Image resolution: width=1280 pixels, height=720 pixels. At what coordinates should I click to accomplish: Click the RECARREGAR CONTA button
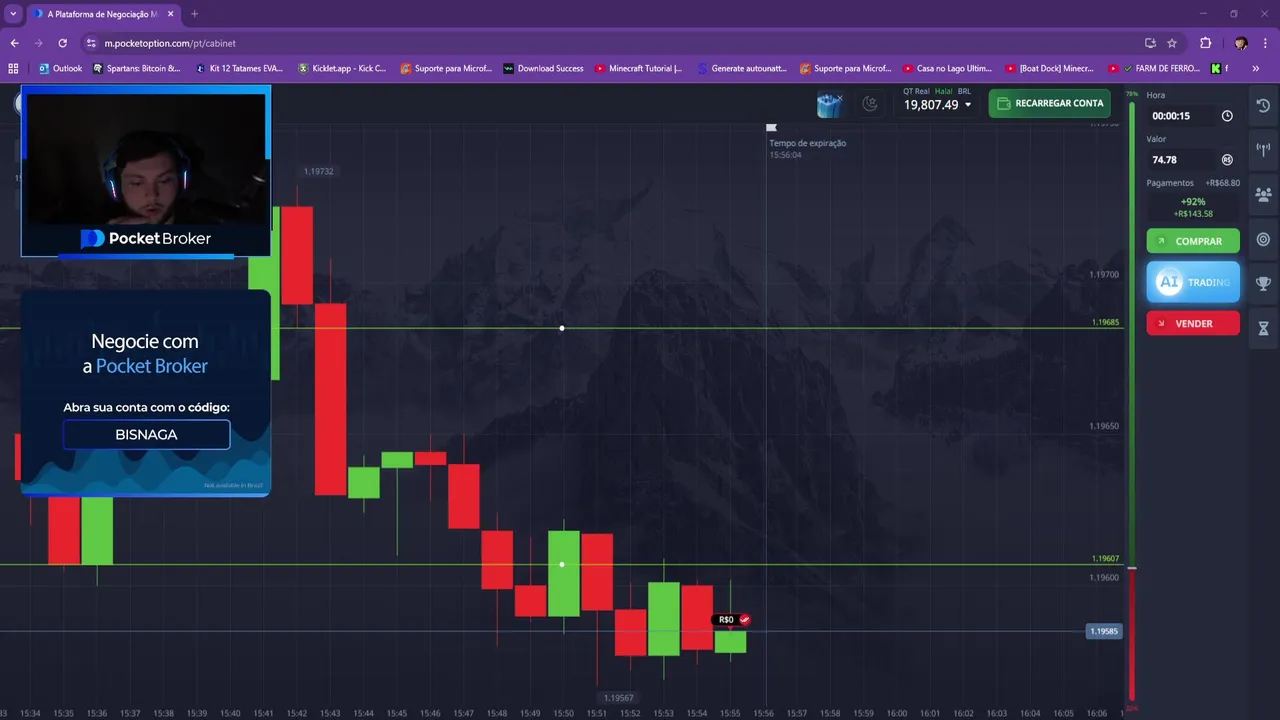(1049, 103)
